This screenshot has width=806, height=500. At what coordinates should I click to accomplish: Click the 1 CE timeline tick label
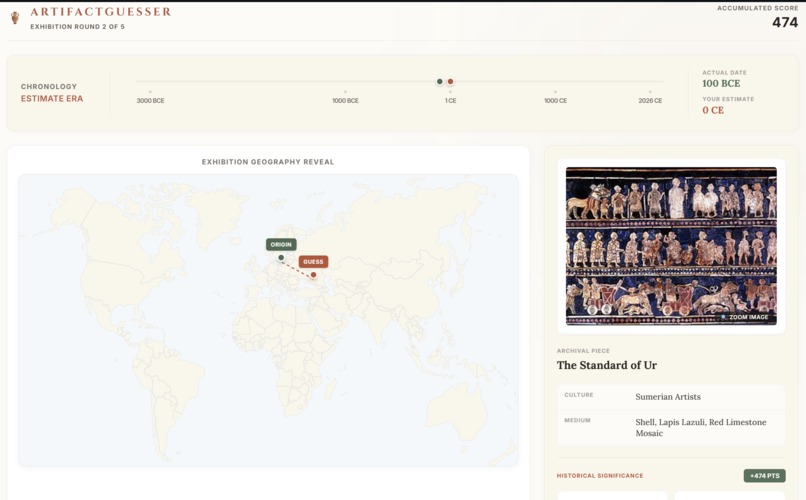click(x=451, y=101)
